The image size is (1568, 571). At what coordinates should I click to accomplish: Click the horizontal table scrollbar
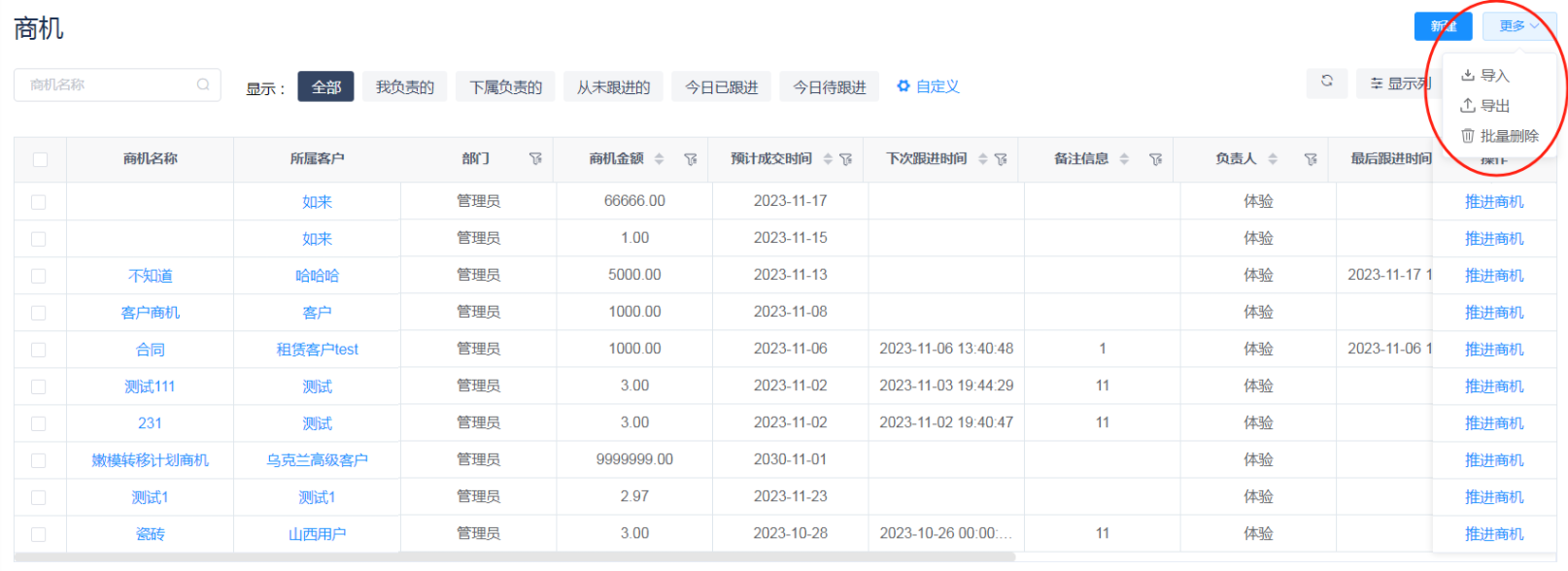pyautogui.click(x=515, y=557)
